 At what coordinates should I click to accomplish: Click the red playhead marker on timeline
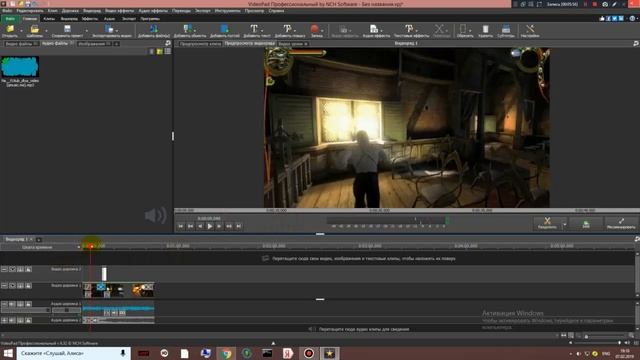[x=91, y=246]
